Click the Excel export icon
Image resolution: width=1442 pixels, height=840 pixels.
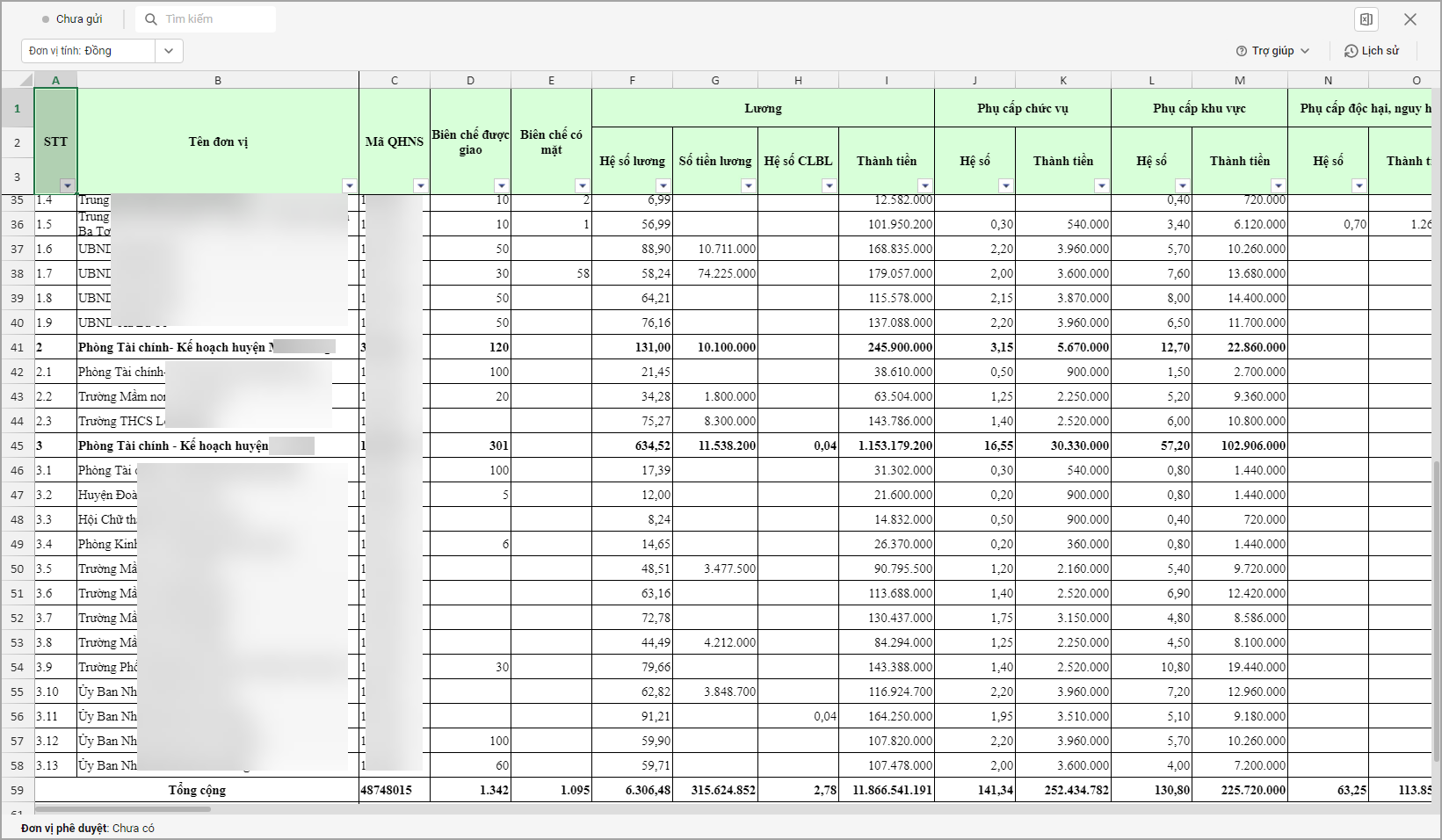click(x=1366, y=19)
